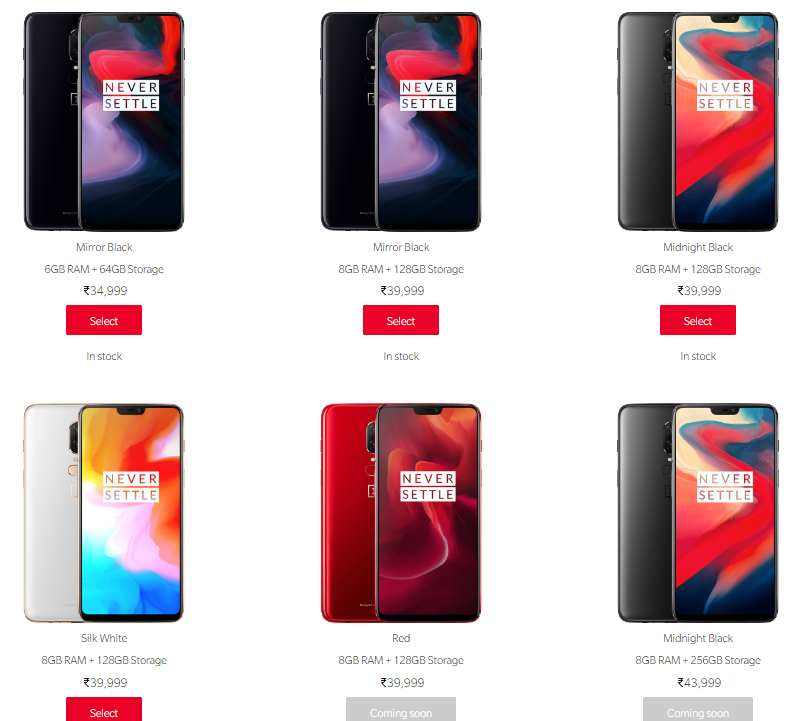Select the Mirror Black 6GB + 64GB phone

(104, 320)
